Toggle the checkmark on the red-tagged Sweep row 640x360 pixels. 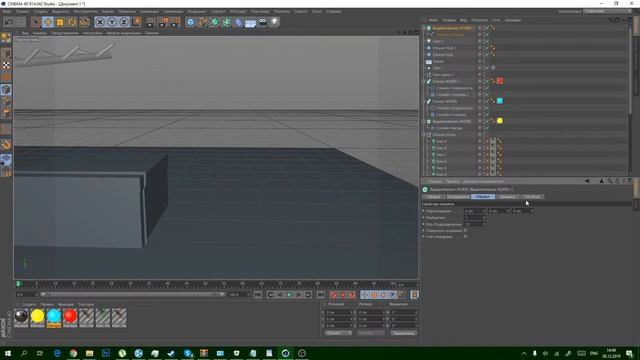(486, 81)
